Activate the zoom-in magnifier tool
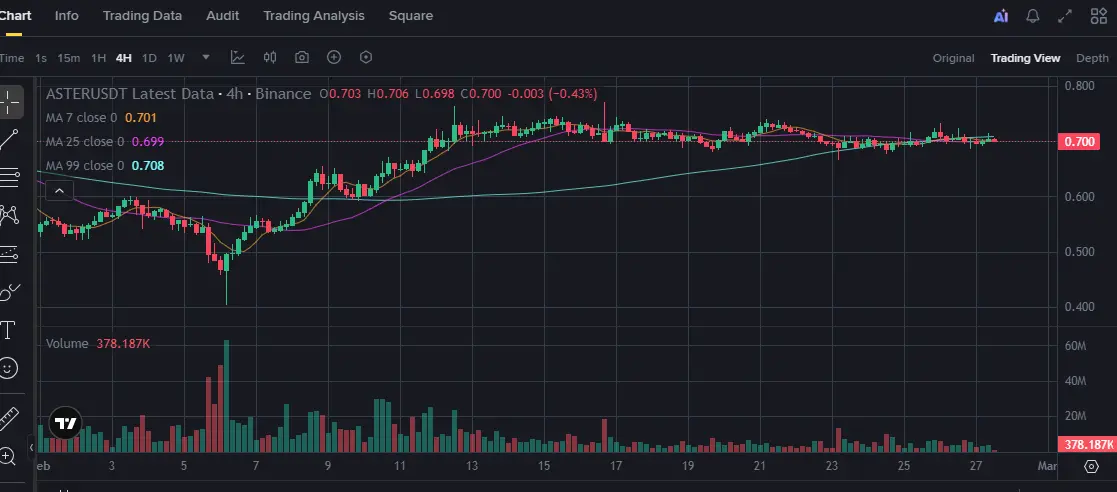 click(8, 456)
